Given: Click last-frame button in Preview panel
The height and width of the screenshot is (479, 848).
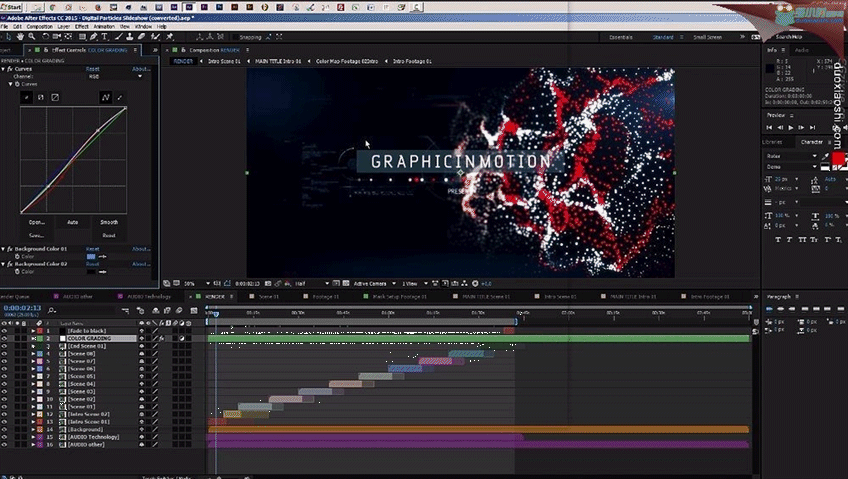Looking at the screenshot, I should (x=812, y=128).
